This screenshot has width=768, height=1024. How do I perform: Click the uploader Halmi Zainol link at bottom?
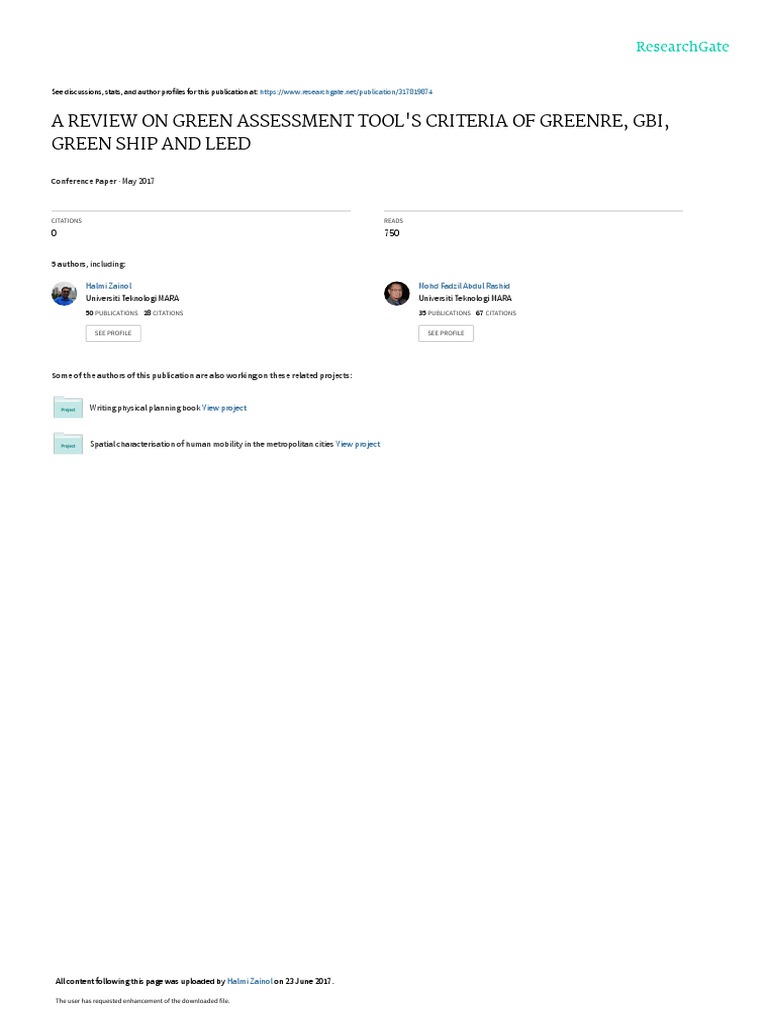point(249,981)
